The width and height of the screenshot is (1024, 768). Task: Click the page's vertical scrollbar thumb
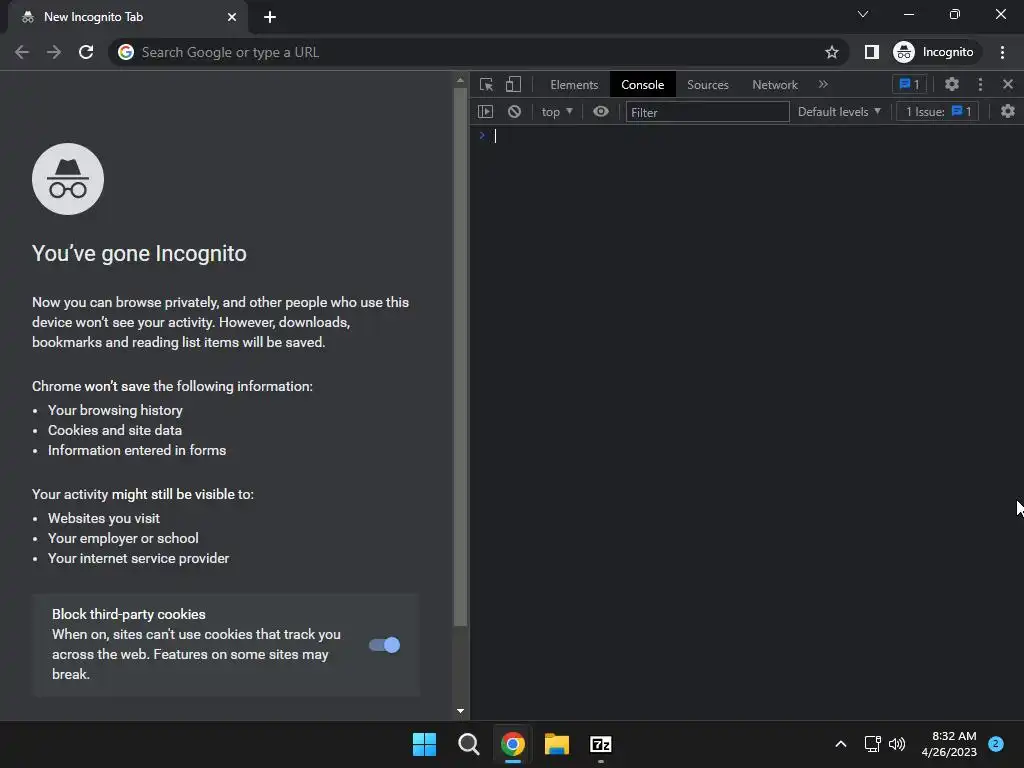(x=460, y=356)
